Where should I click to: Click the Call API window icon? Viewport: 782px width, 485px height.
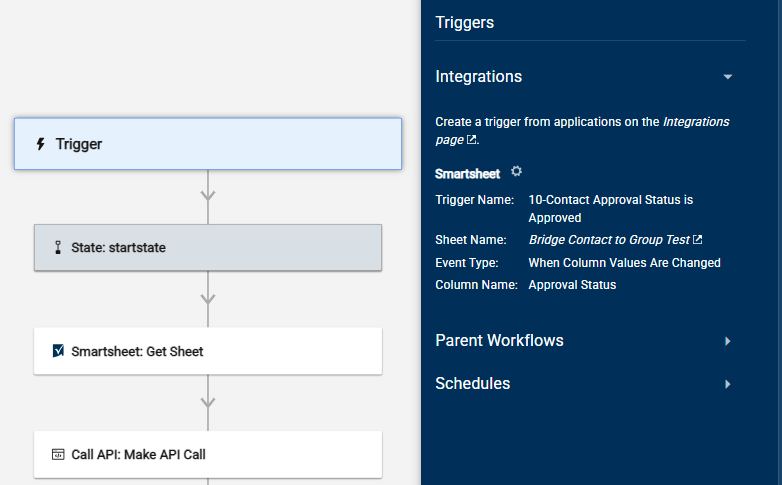(x=58, y=455)
